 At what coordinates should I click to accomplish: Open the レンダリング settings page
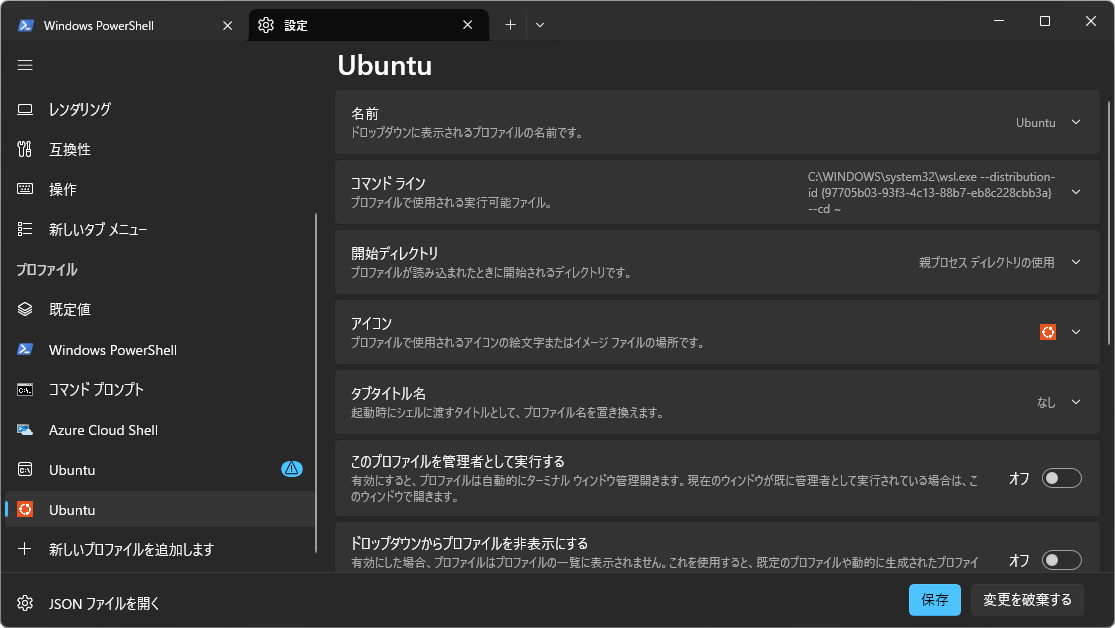point(80,109)
